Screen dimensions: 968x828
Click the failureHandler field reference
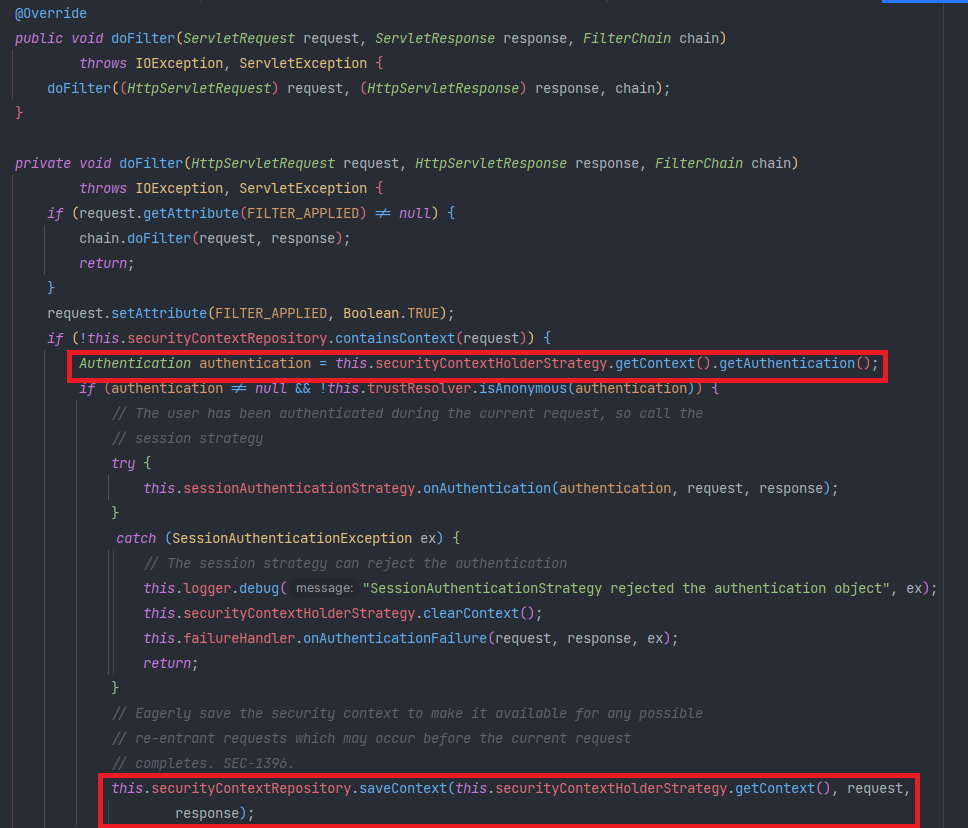(239, 638)
